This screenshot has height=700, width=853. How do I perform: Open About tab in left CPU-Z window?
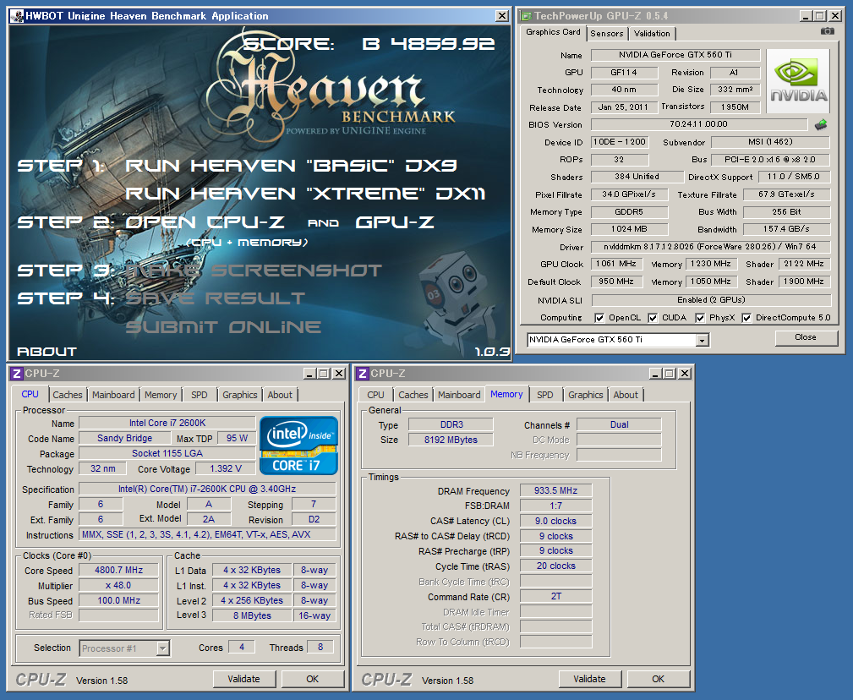click(x=280, y=395)
